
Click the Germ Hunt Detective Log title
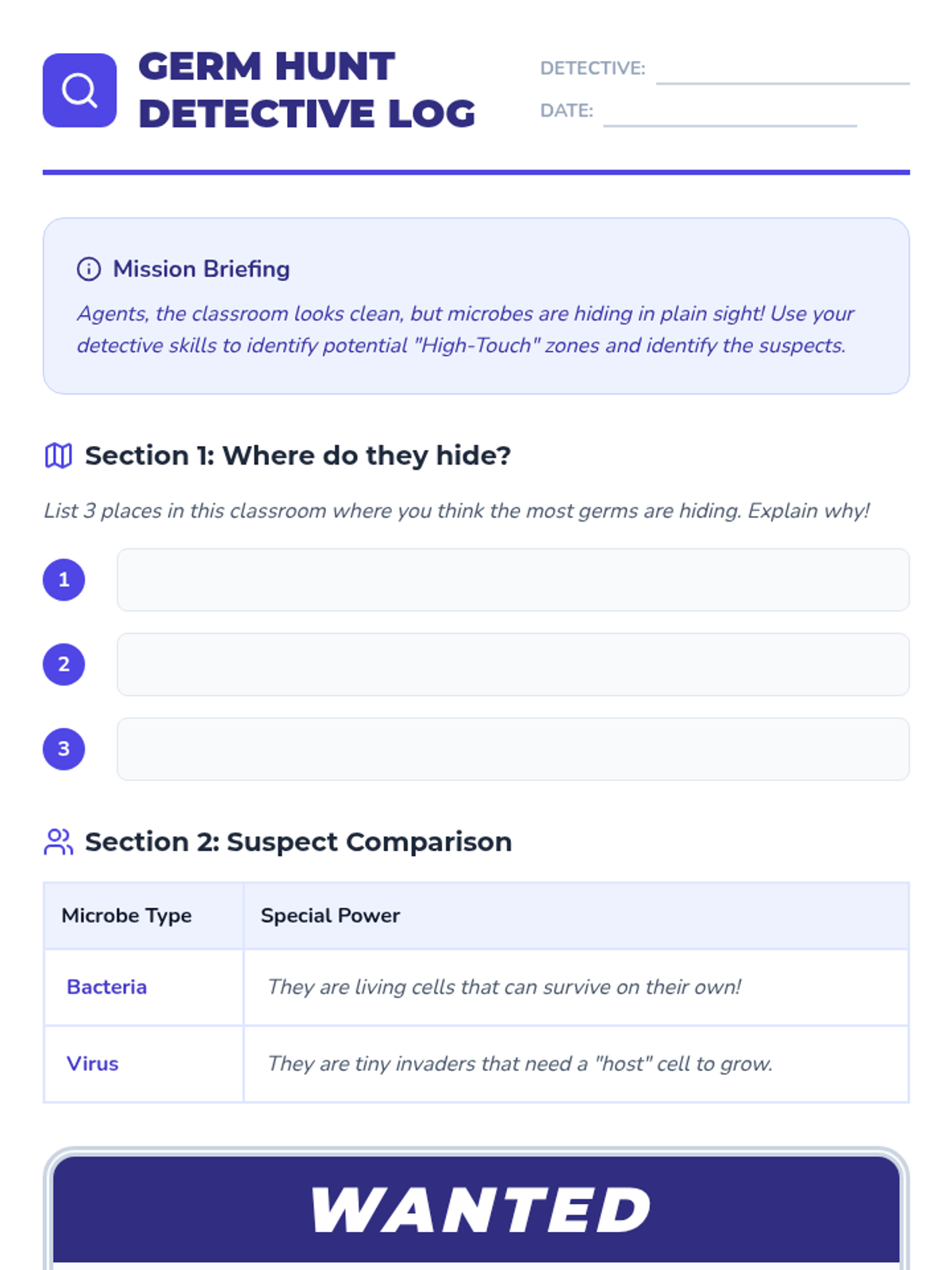coord(307,90)
